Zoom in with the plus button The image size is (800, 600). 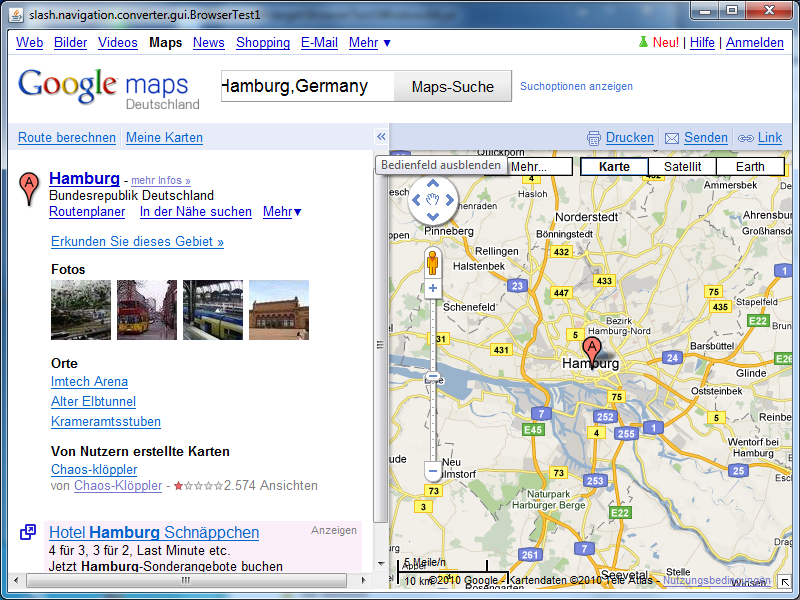click(433, 289)
